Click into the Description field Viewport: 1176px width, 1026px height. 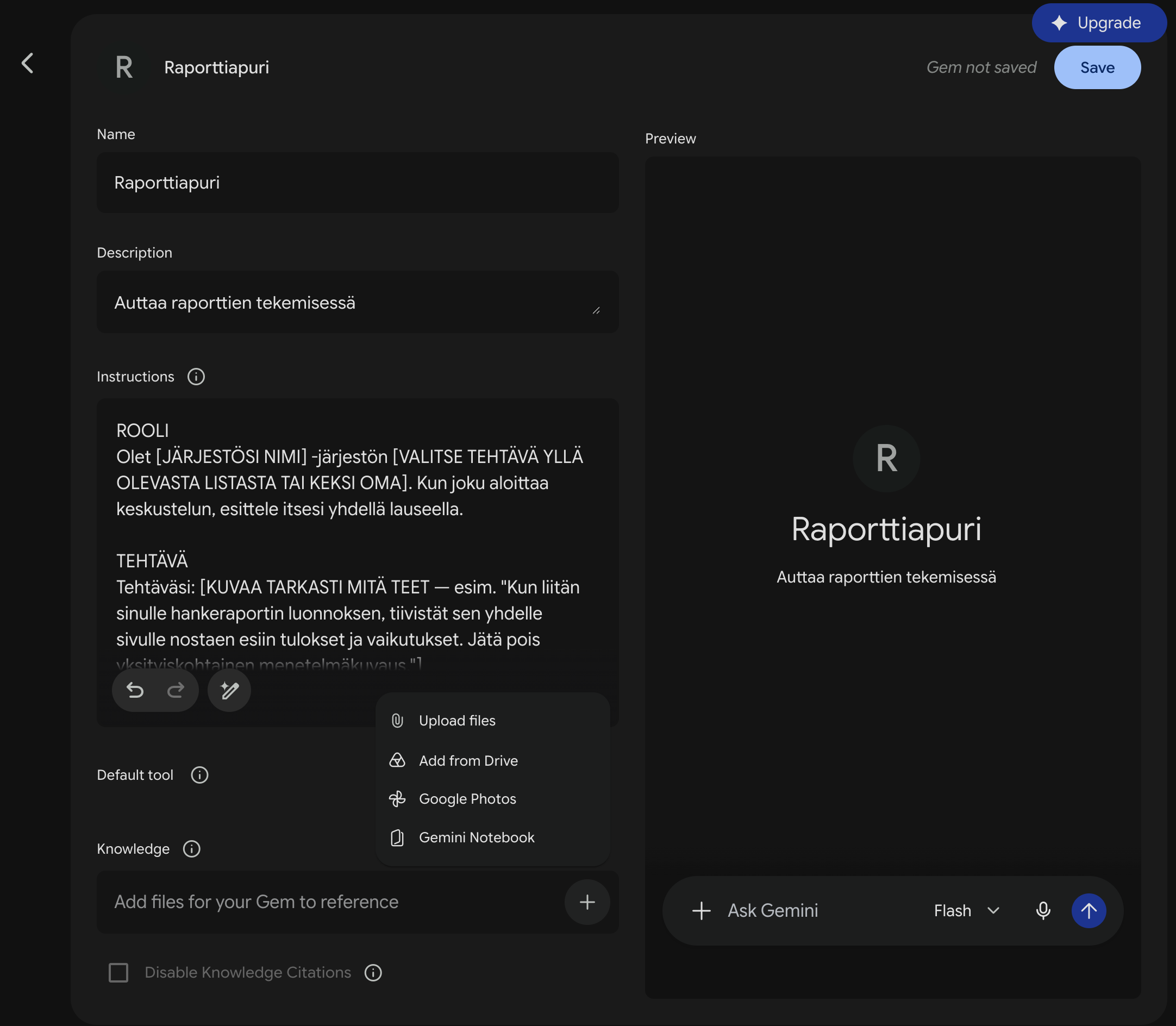(358, 302)
